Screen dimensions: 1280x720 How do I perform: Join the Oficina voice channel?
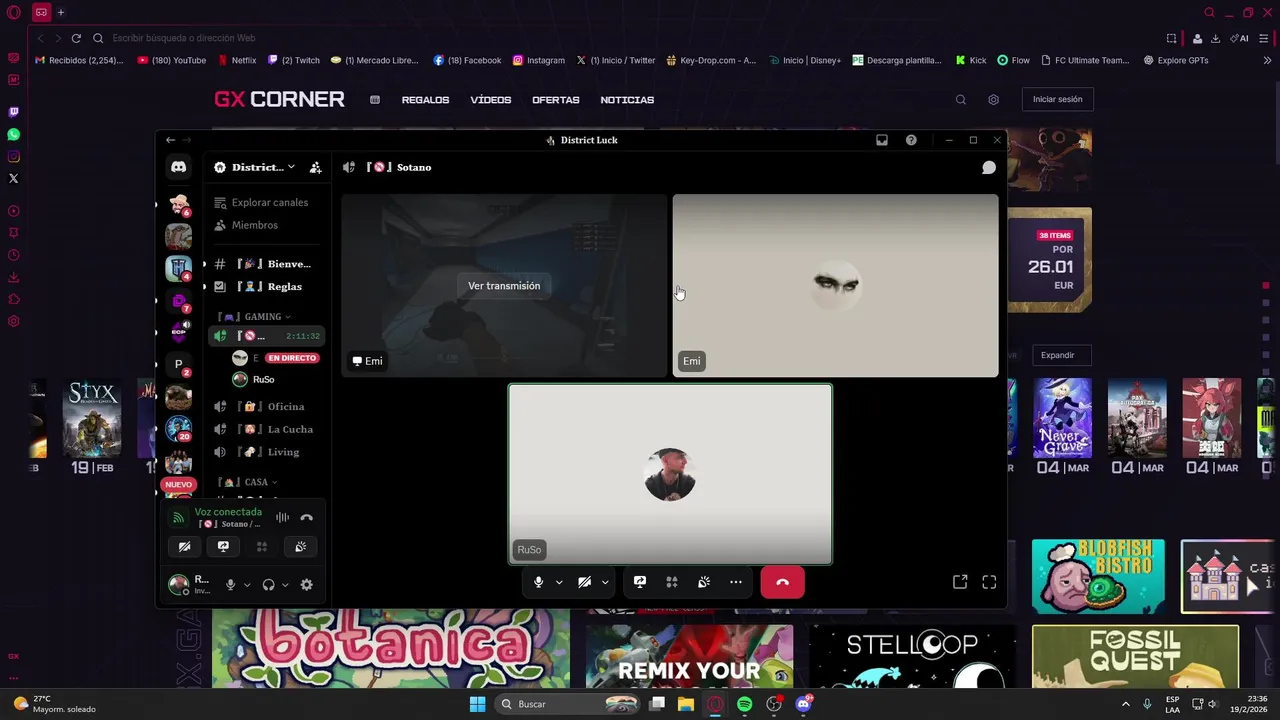(x=266, y=407)
